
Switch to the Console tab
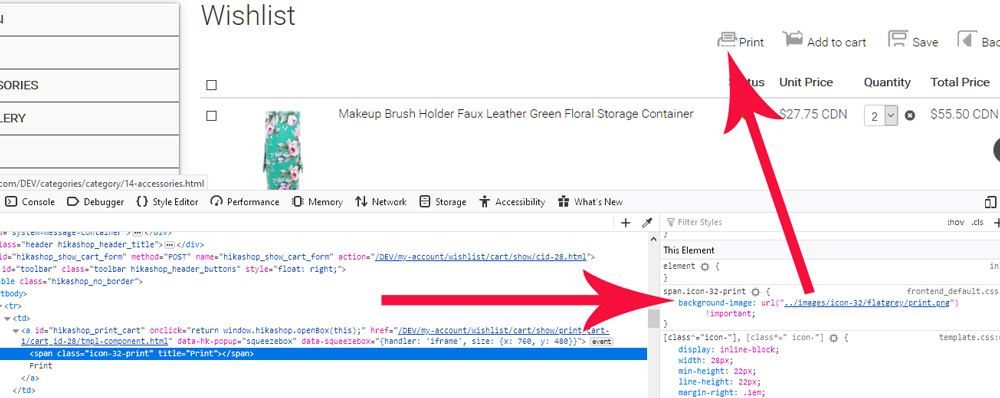[x=31, y=202]
